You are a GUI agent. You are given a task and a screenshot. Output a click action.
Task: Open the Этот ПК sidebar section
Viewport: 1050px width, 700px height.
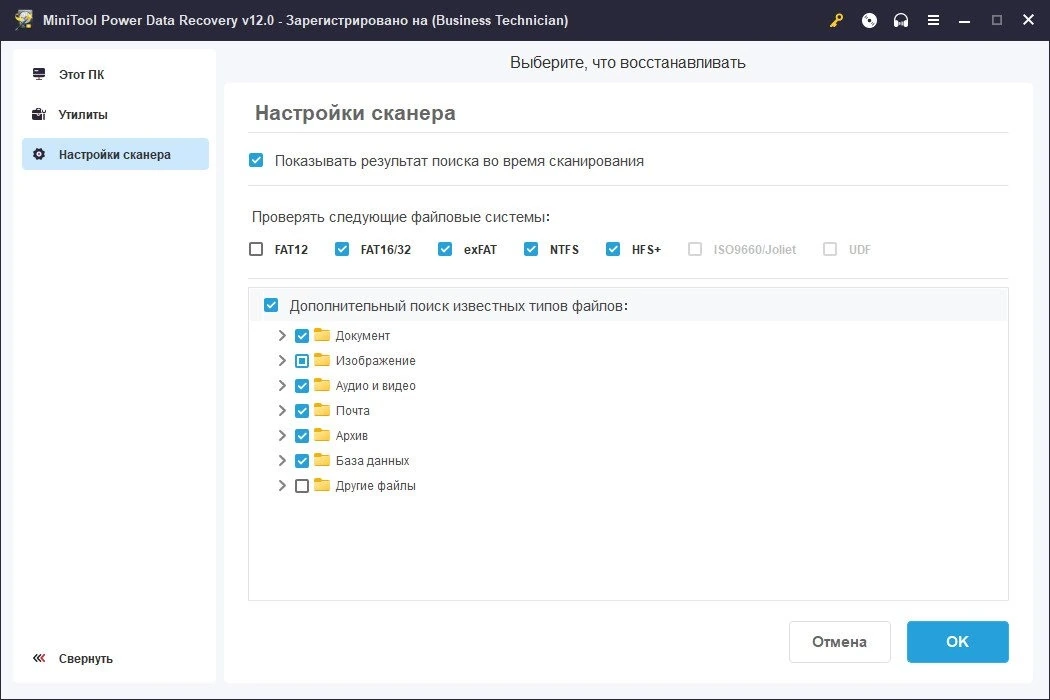click(115, 74)
